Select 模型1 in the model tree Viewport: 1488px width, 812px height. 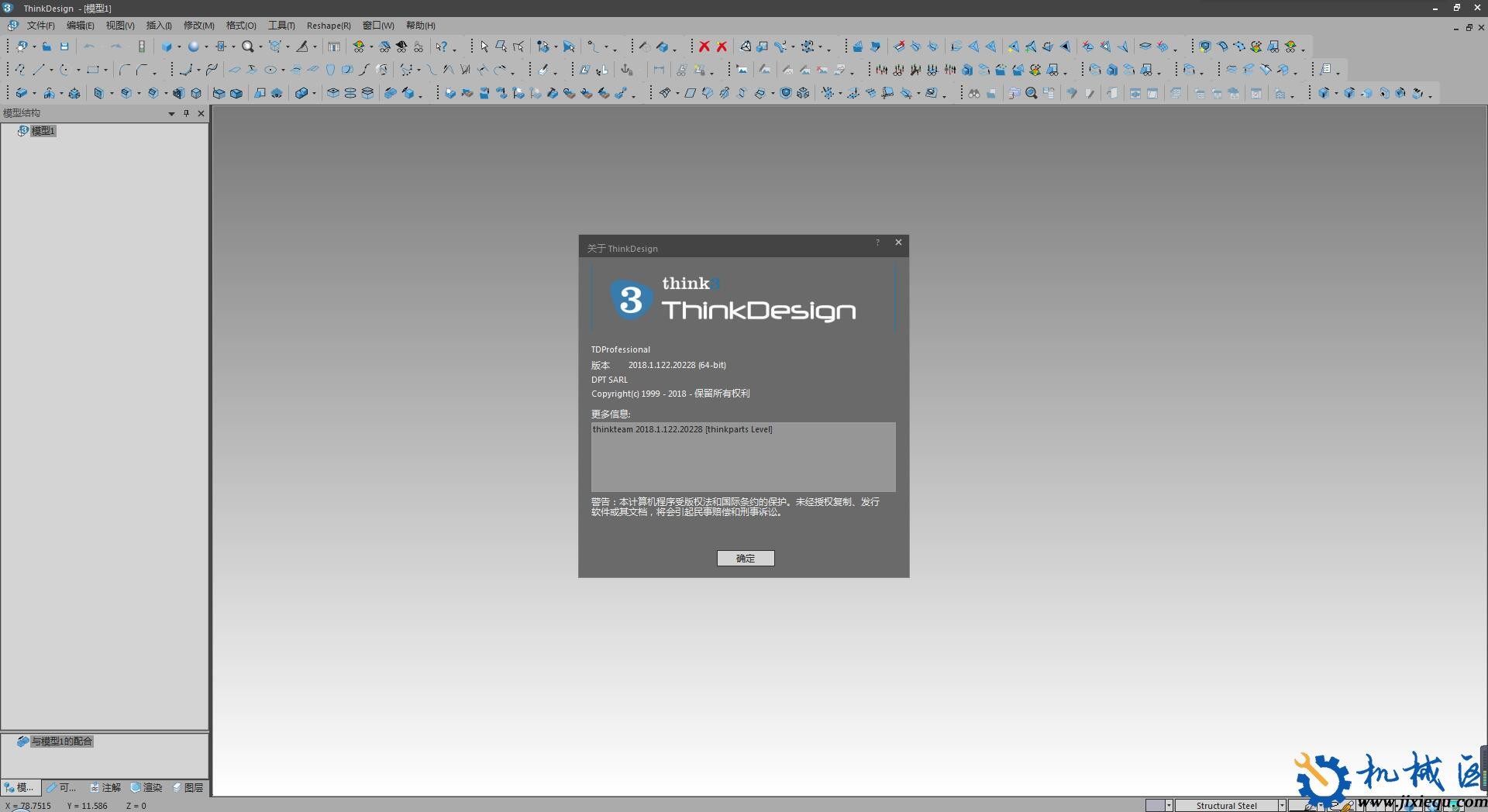tap(43, 130)
